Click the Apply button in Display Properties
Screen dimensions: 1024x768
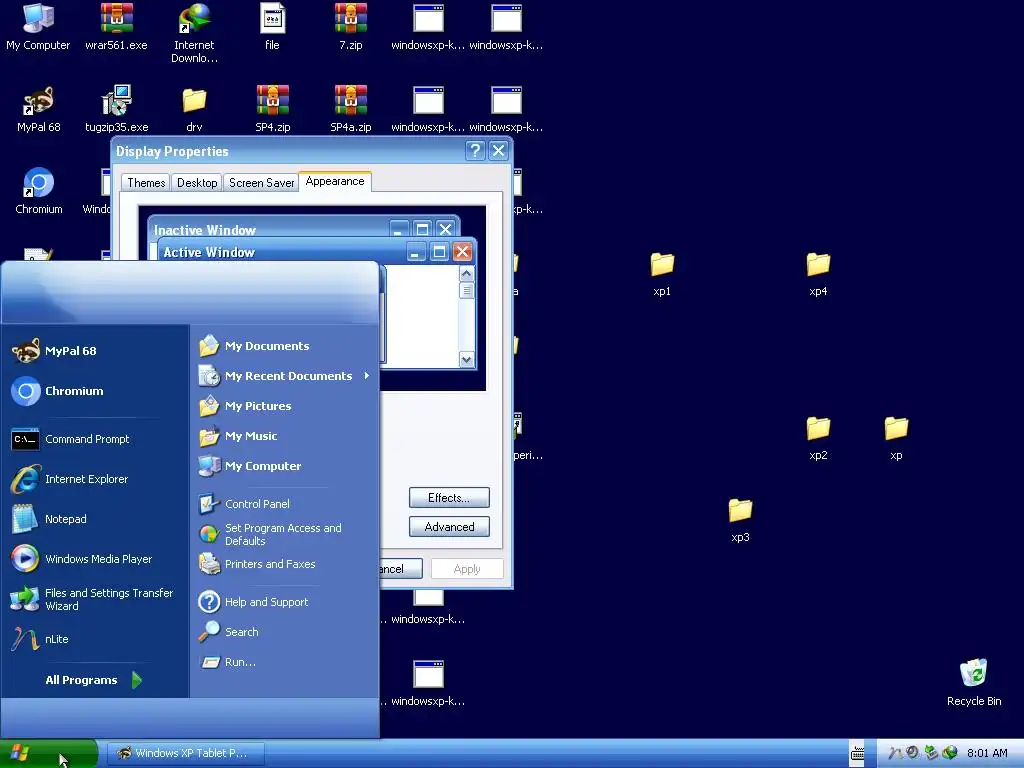click(467, 569)
